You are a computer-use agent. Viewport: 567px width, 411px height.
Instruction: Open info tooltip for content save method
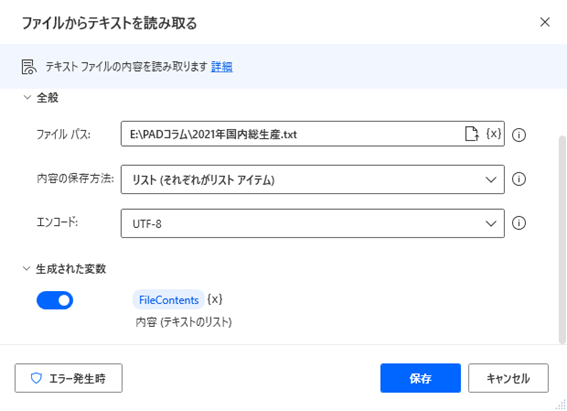519,179
